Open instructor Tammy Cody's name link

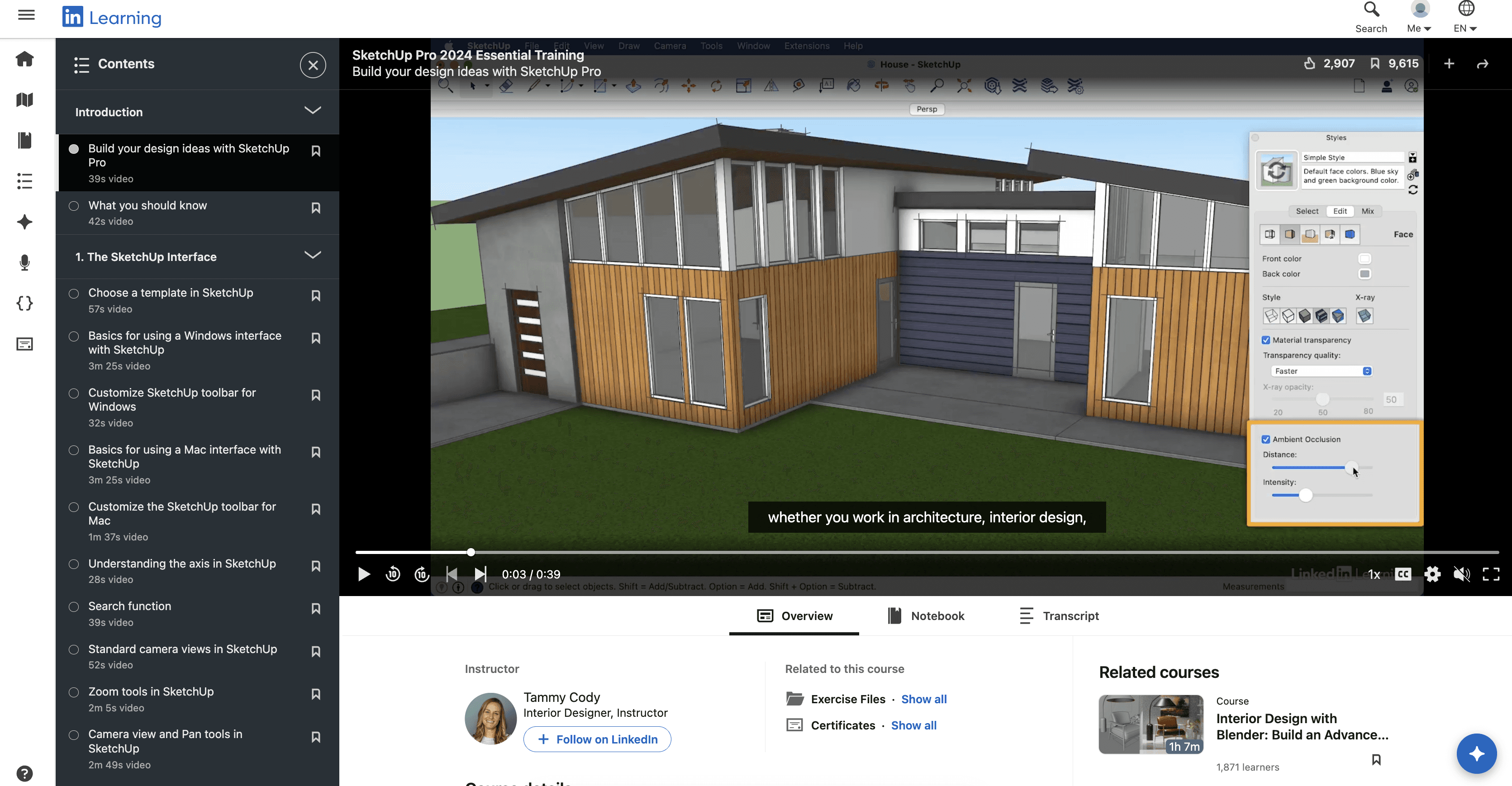click(x=561, y=697)
